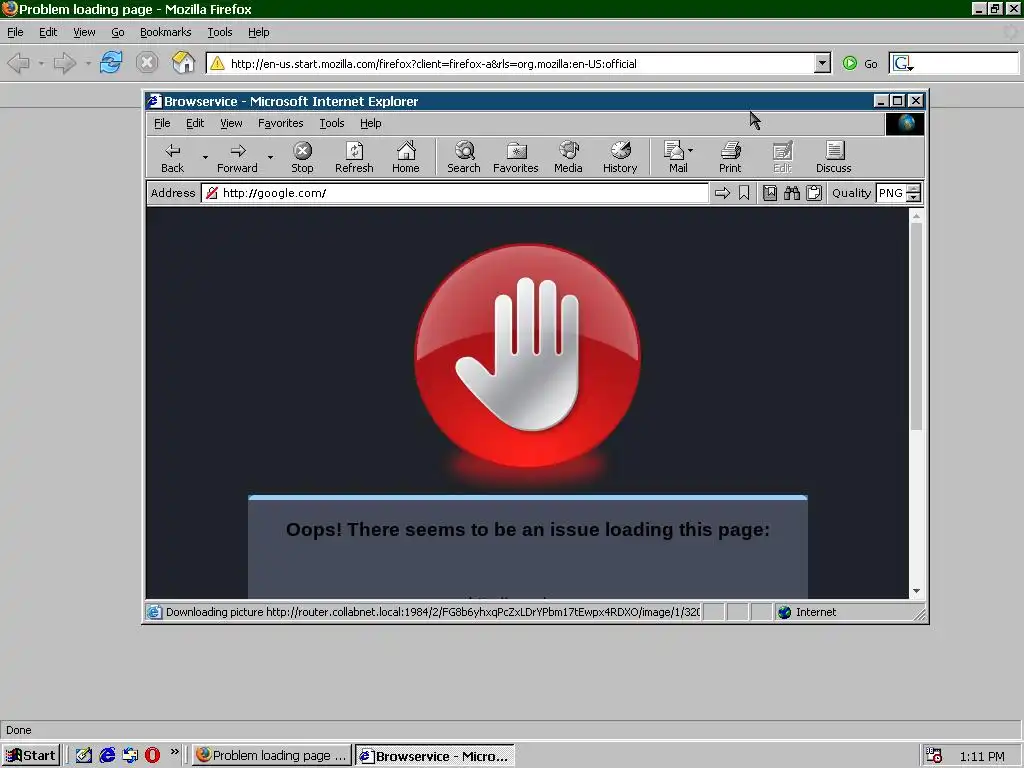Open Internet Explorer Favorites menu
Screen dimensions: 1024x768
[281, 123]
